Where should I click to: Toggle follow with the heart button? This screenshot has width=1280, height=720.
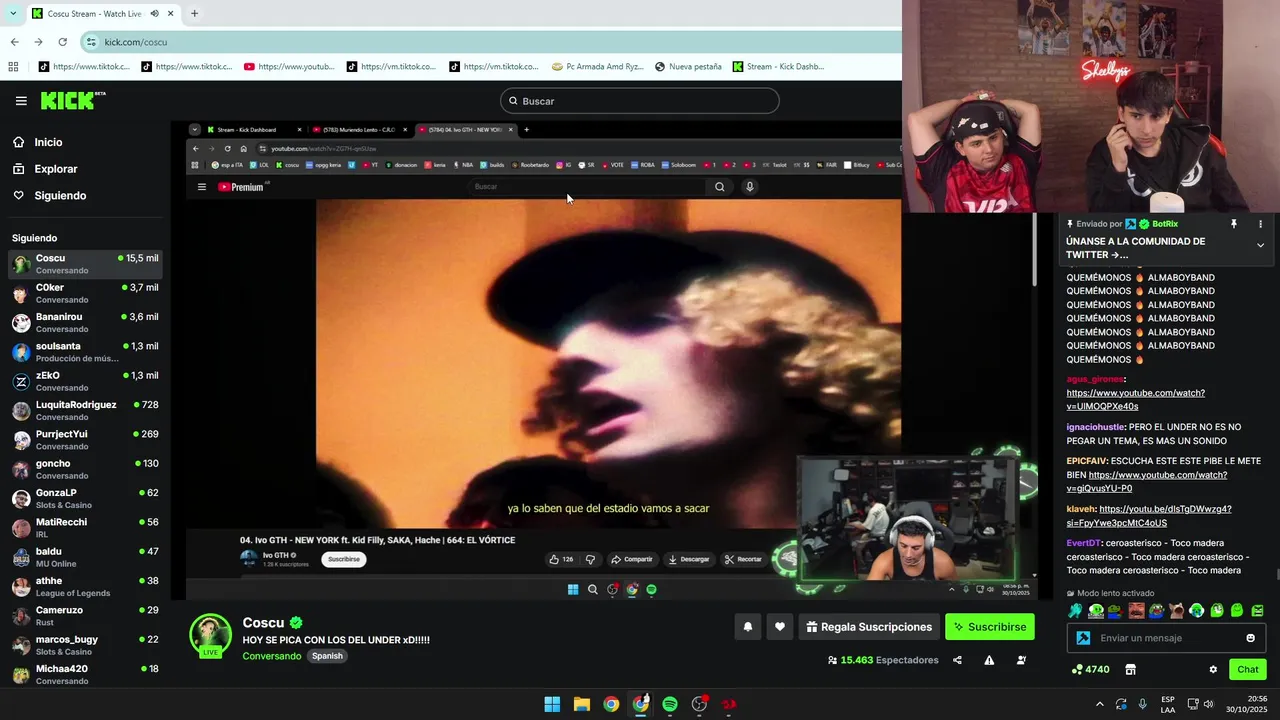pos(780,627)
